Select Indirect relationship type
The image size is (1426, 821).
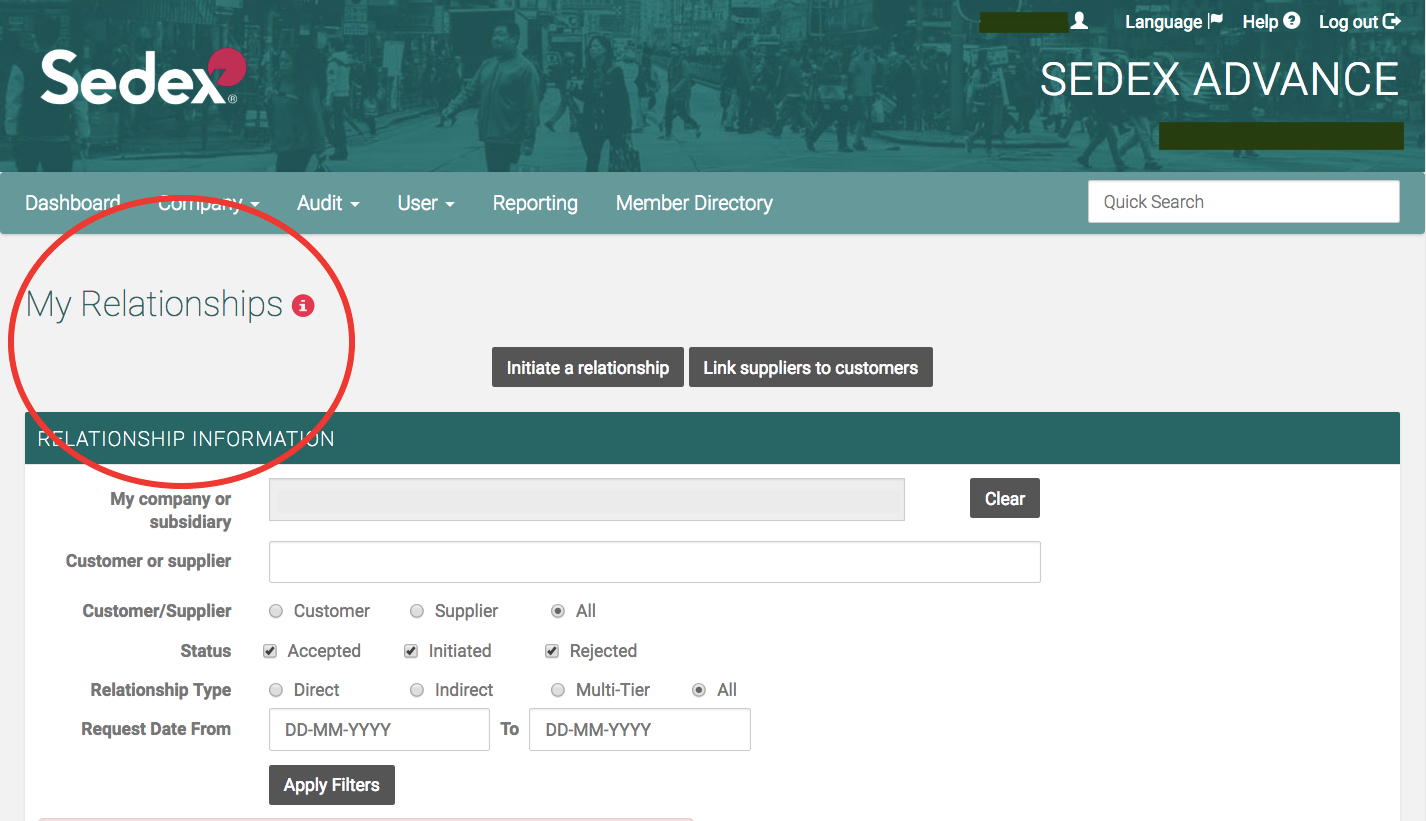coord(417,690)
